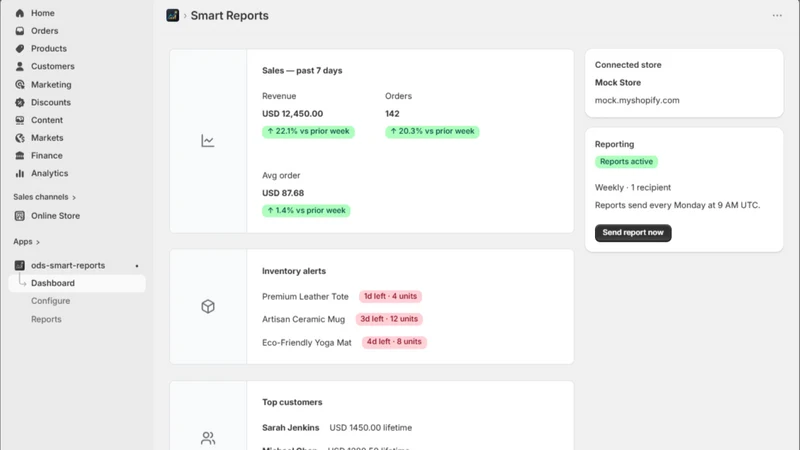Click the Markets globe icon

point(19,138)
